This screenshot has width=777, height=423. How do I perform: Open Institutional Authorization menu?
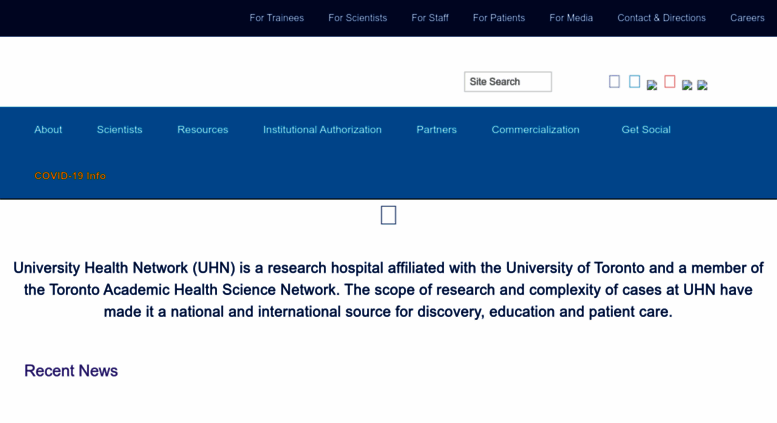(x=322, y=130)
